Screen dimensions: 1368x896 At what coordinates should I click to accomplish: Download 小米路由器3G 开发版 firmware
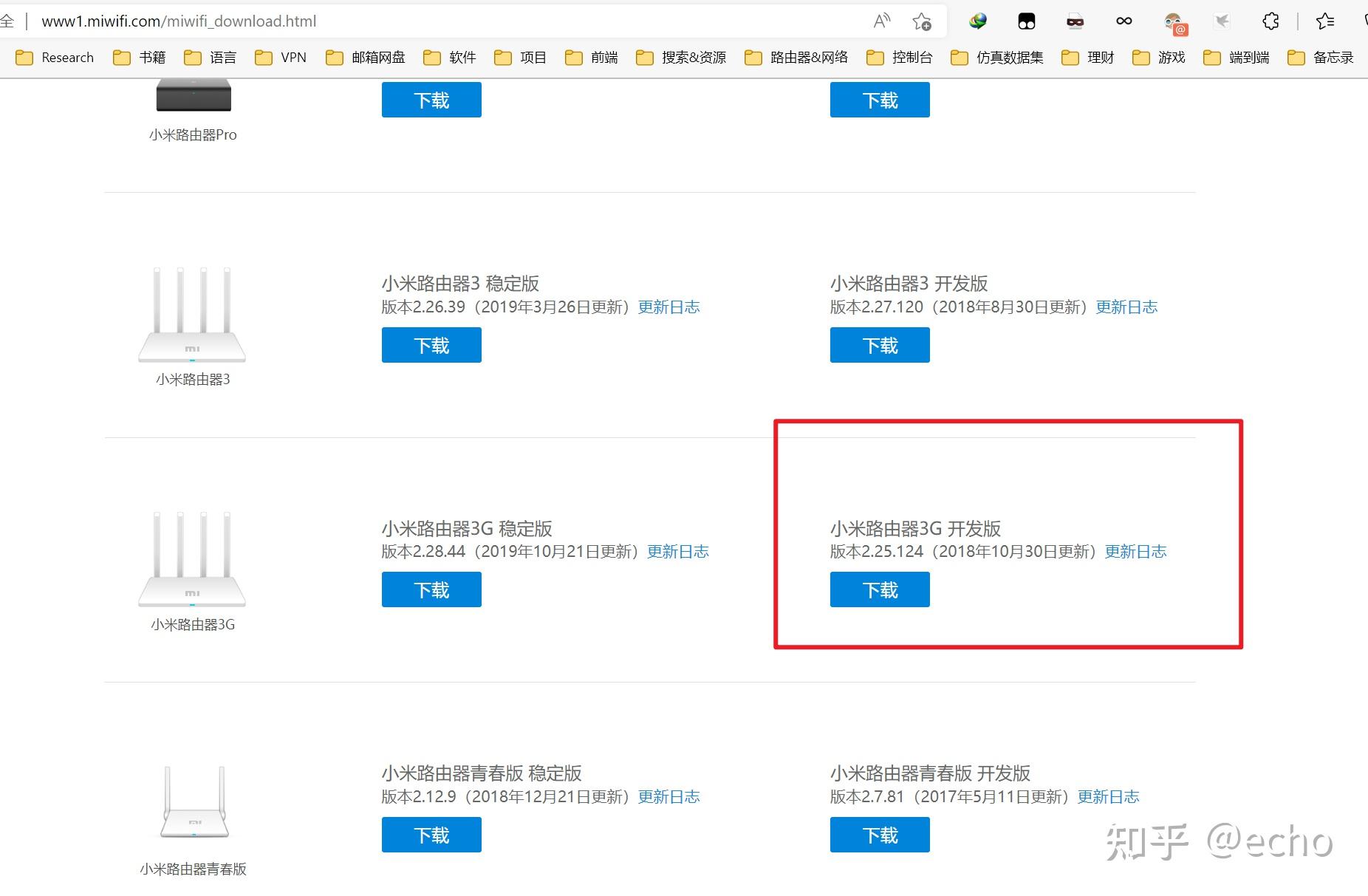pyautogui.click(x=880, y=589)
